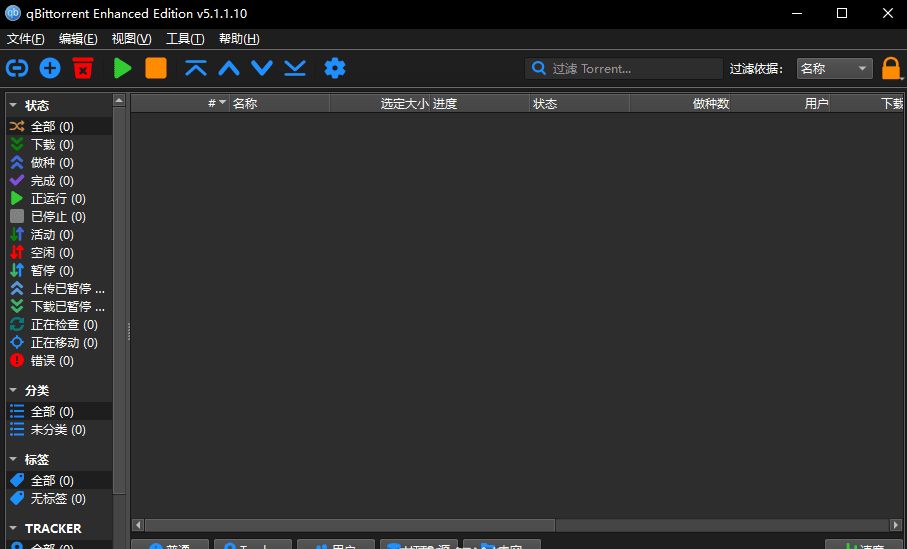Screen dimensions: 907x549
Task: Open the 文件(F) menu
Action: [x=25, y=39]
